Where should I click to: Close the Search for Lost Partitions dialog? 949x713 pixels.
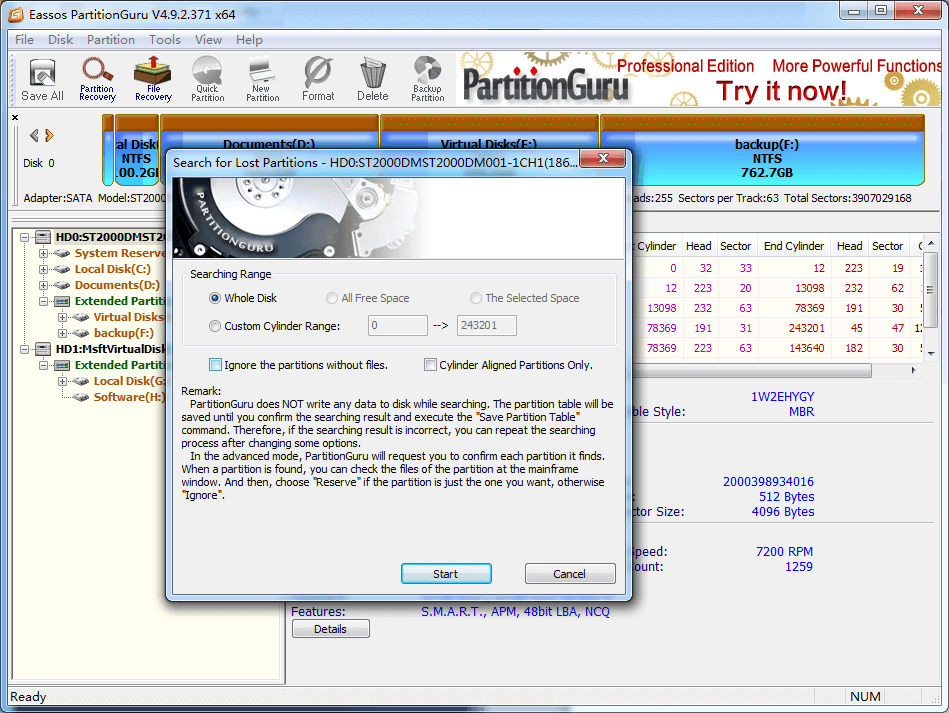click(603, 159)
